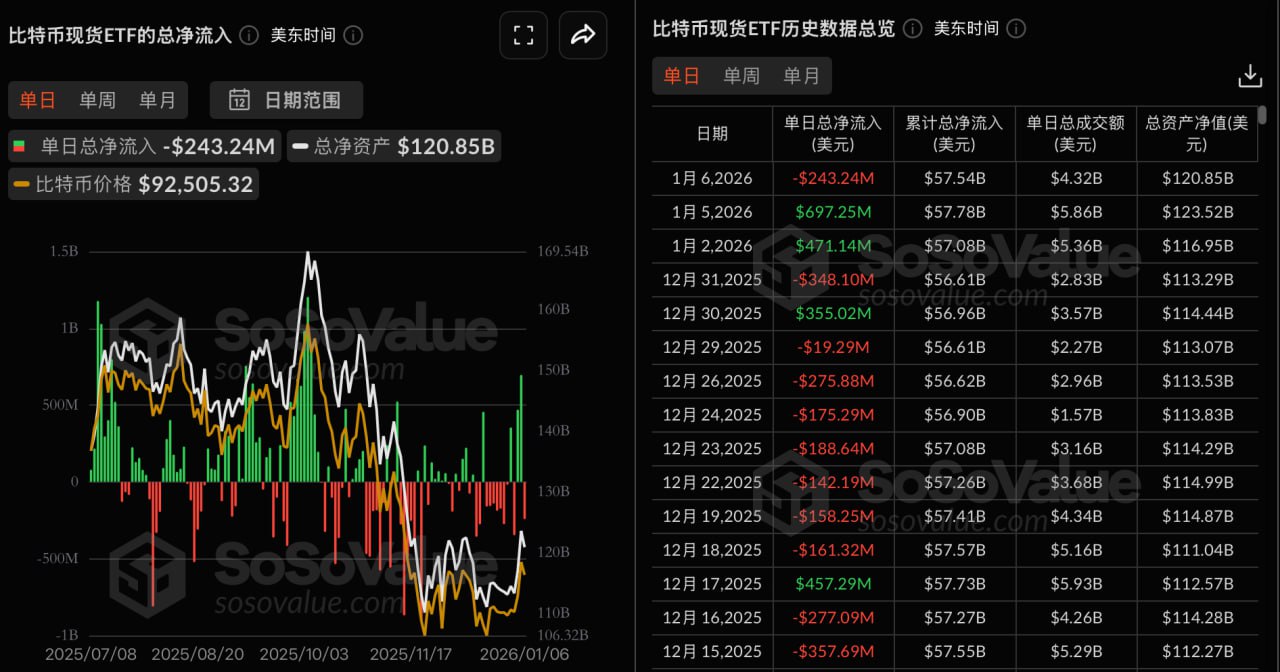The height and width of the screenshot is (672, 1280).
Task: Download the ETF historical data table
Action: point(1250,76)
